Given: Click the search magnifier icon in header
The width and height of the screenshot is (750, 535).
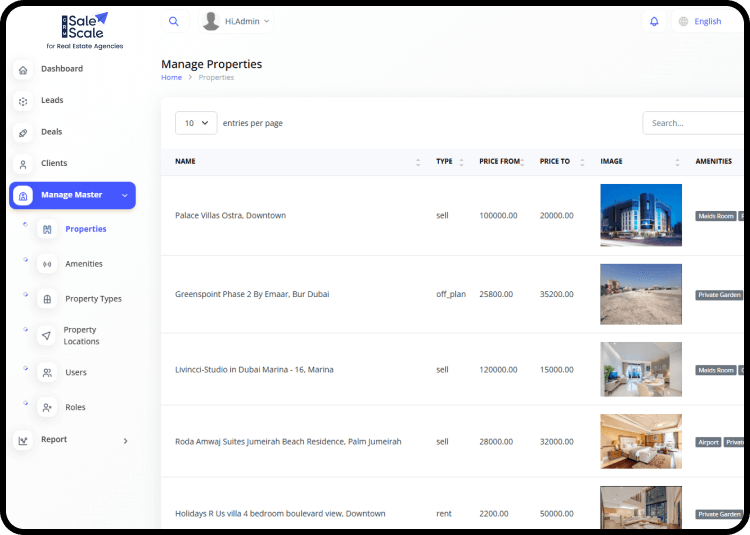Looking at the screenshot, I should (174, 21).
